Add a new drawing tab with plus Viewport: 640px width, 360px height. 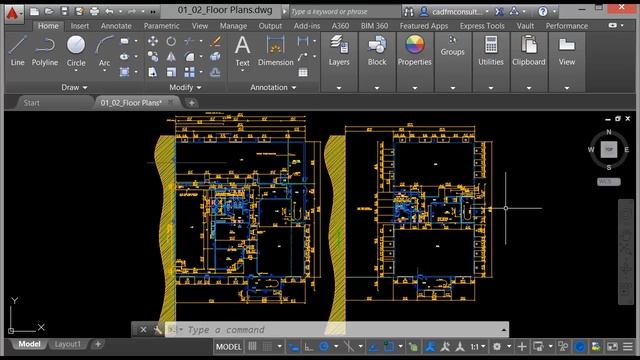click(191, 103)
